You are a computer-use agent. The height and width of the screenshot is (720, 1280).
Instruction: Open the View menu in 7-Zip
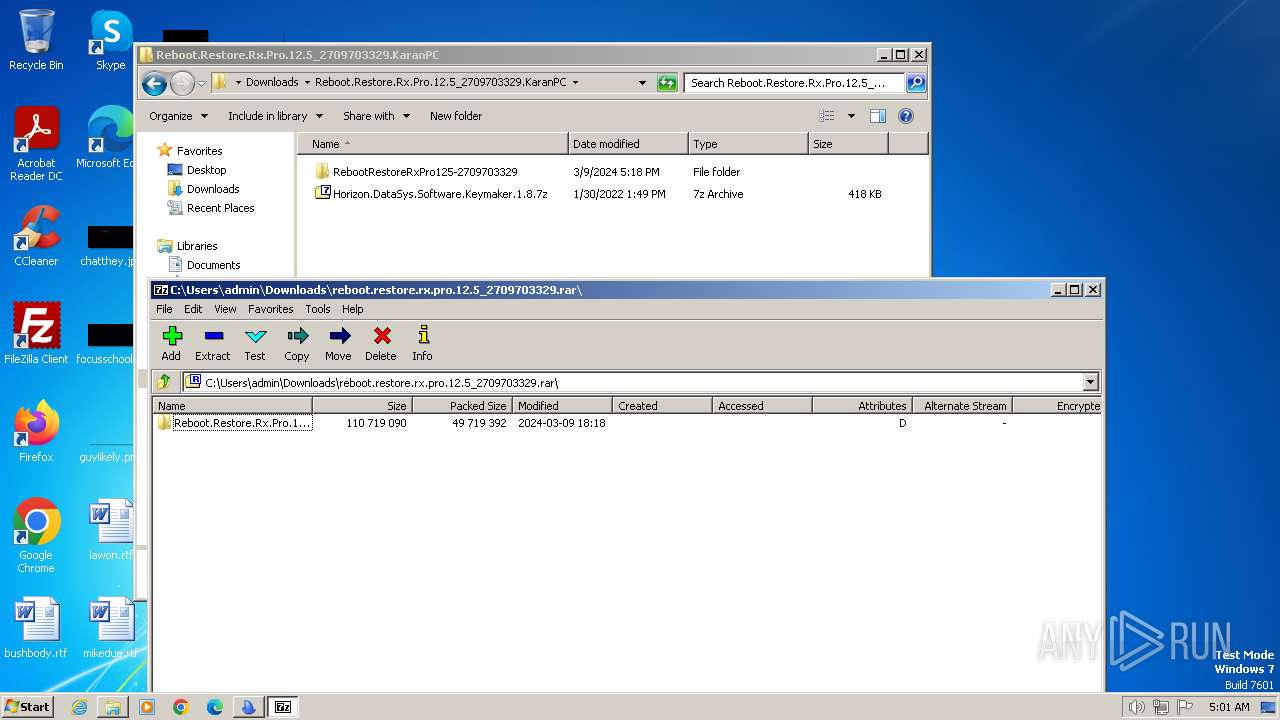pos(225,309)
